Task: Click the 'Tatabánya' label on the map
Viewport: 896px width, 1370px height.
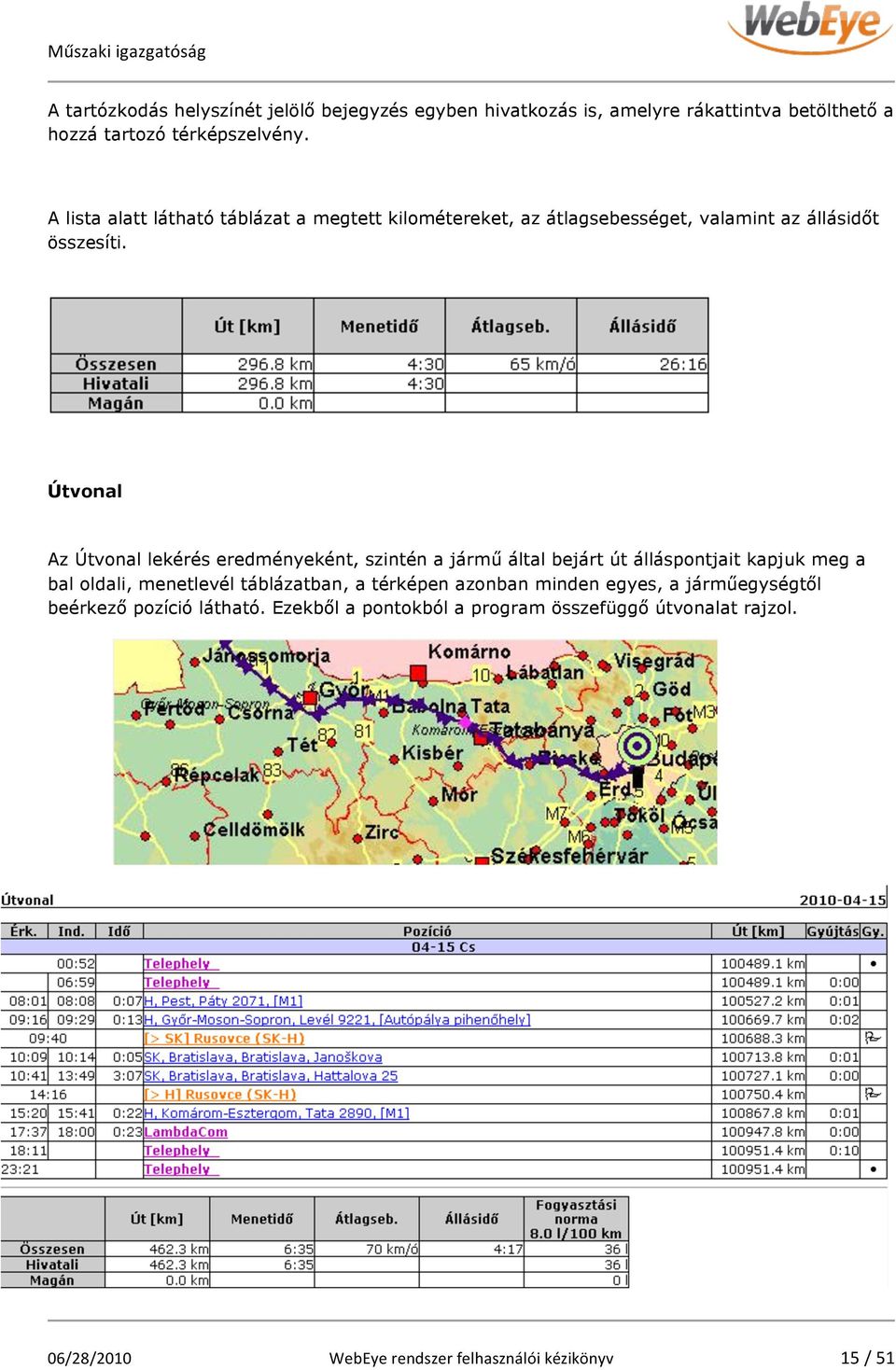Action: [x=542, y=729]
